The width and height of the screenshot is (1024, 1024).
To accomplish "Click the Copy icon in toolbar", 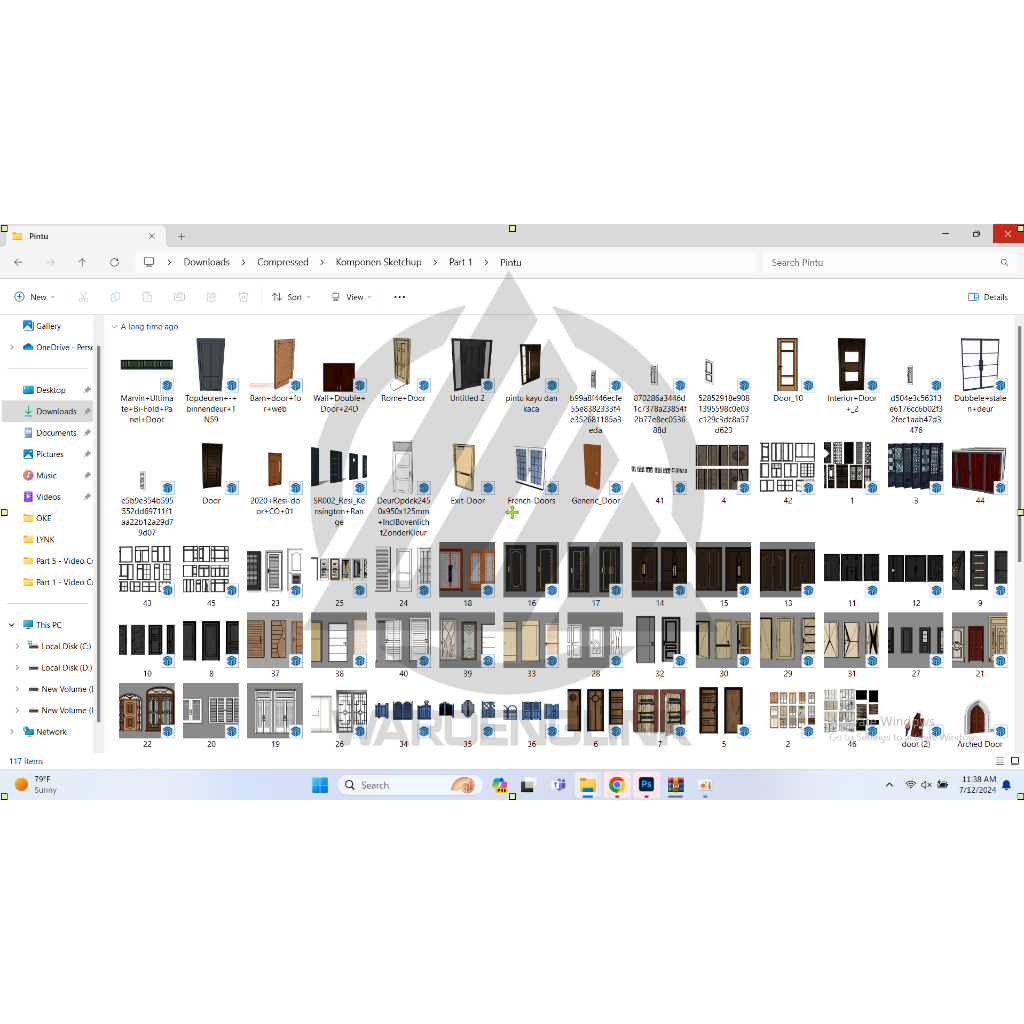I will click(115, 297).
